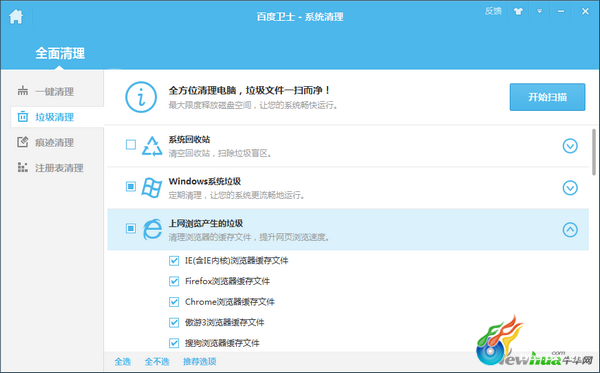Click the 全不选 link
The image size is (600, 373).
[157, 362]
